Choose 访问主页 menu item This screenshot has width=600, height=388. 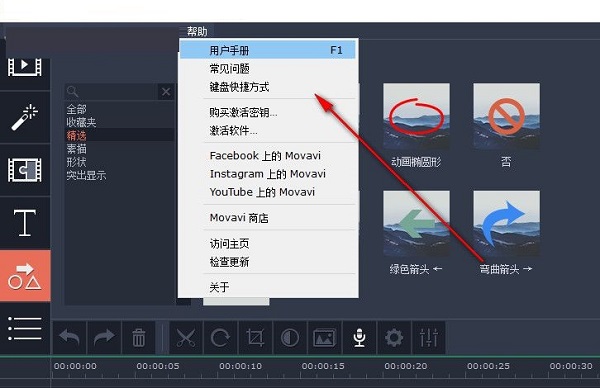[268, 243]
